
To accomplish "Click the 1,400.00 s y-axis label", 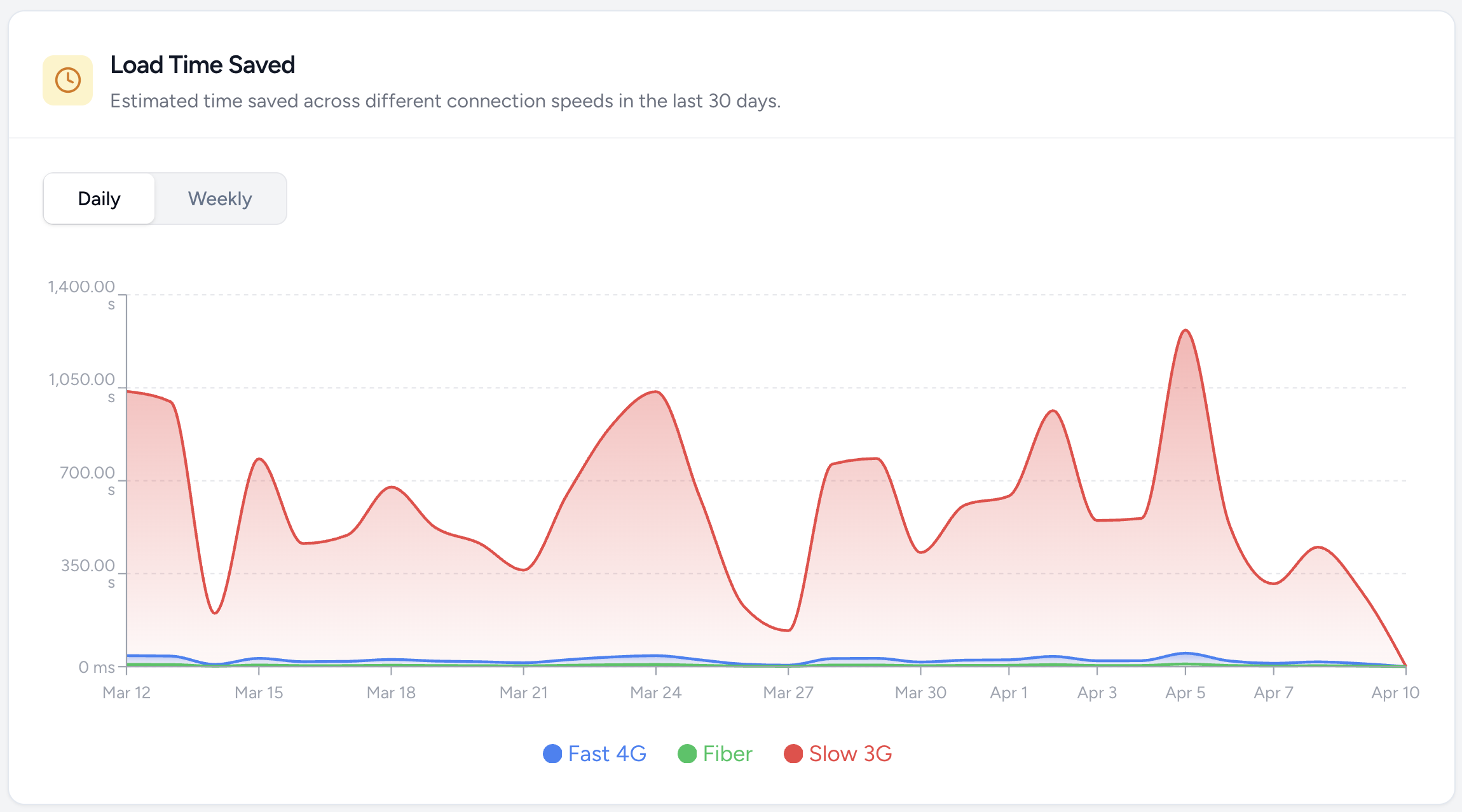I will click(82, 294).
